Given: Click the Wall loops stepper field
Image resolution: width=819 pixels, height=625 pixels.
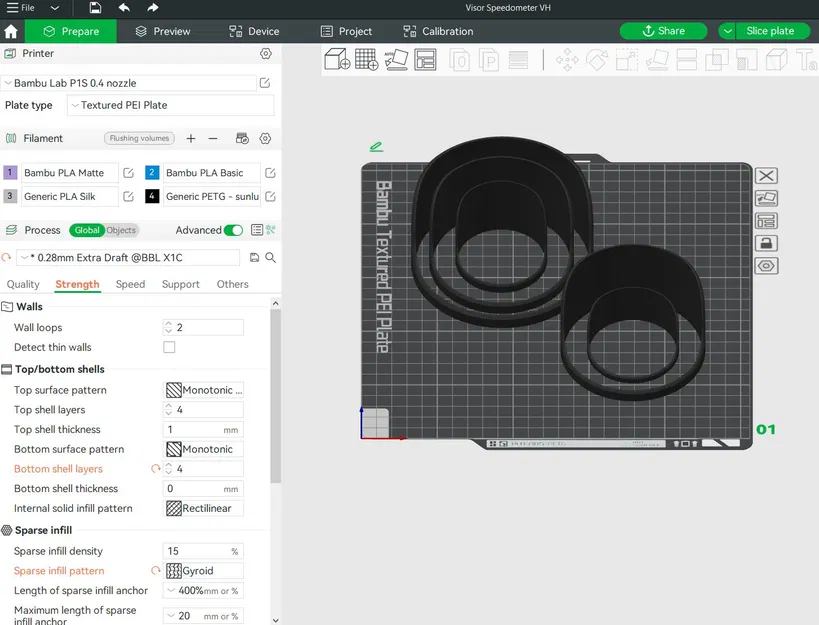Looking at the screenshot, I should 204,327.
